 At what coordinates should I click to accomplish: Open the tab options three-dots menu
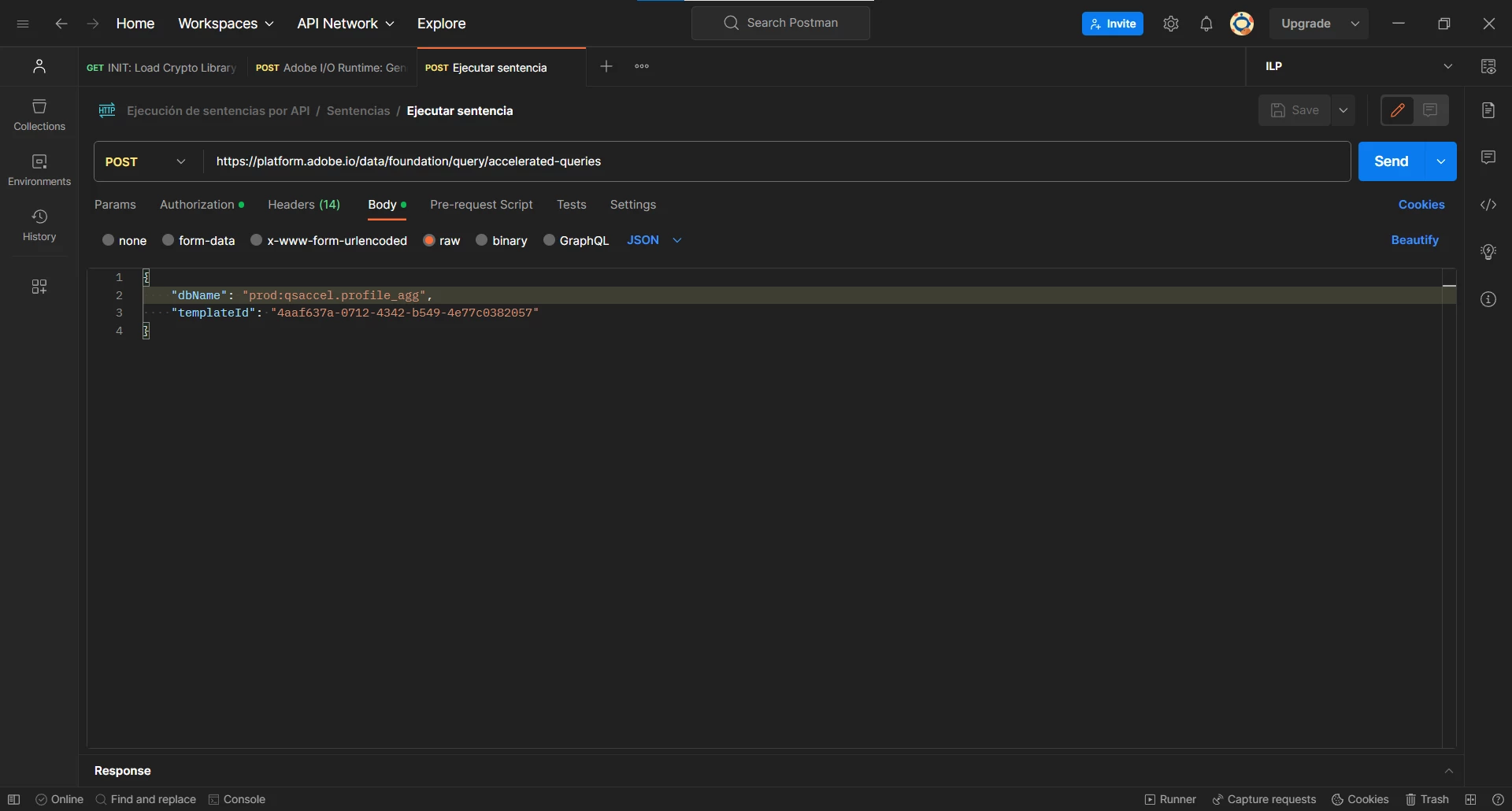642,66
